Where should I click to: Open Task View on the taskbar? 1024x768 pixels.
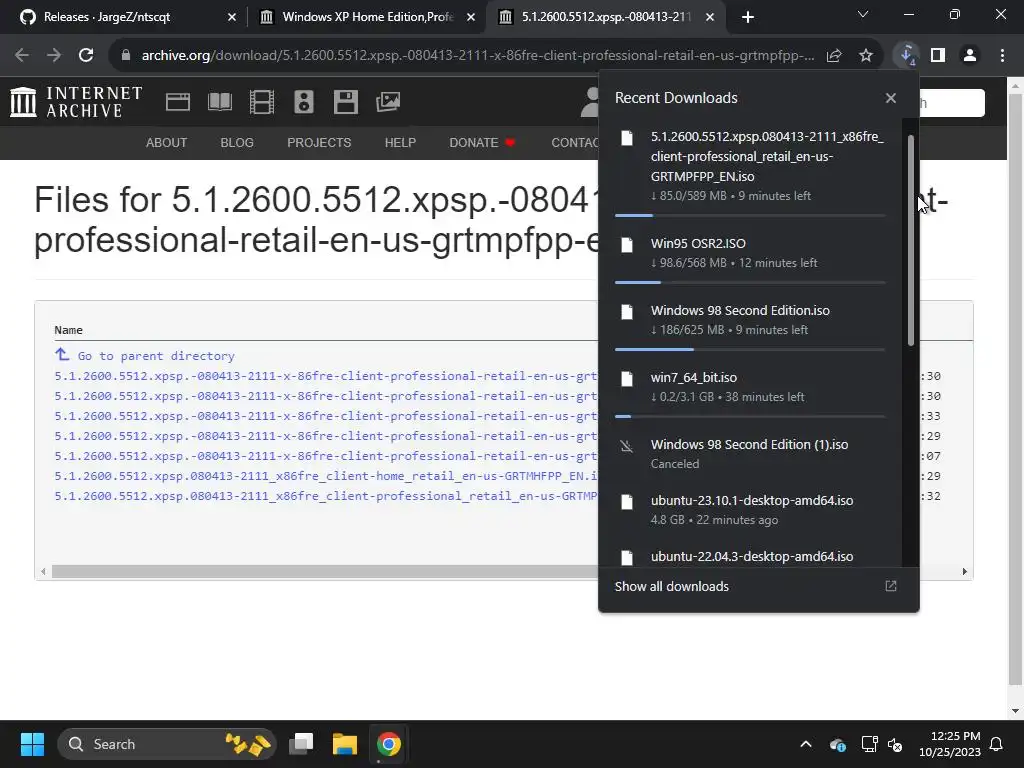pos(302,744)
